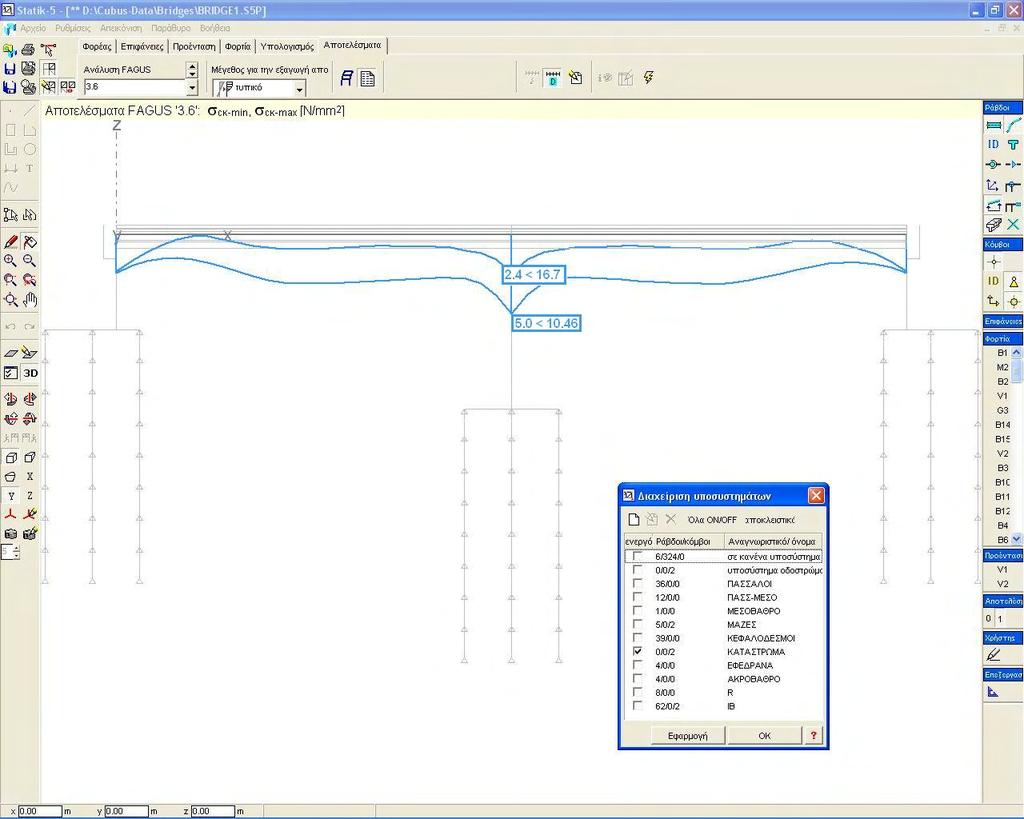Set view along the Y axis
This screenshot has width=1024, height=819.
pyautogui.click(x=10, y=496)
